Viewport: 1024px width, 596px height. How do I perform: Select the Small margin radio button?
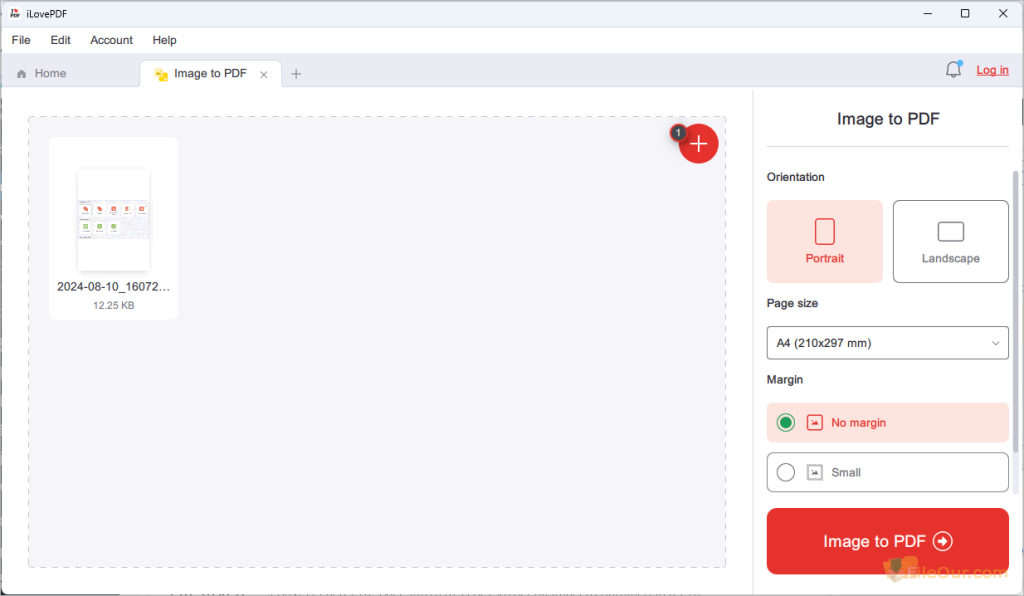[785, 472]
